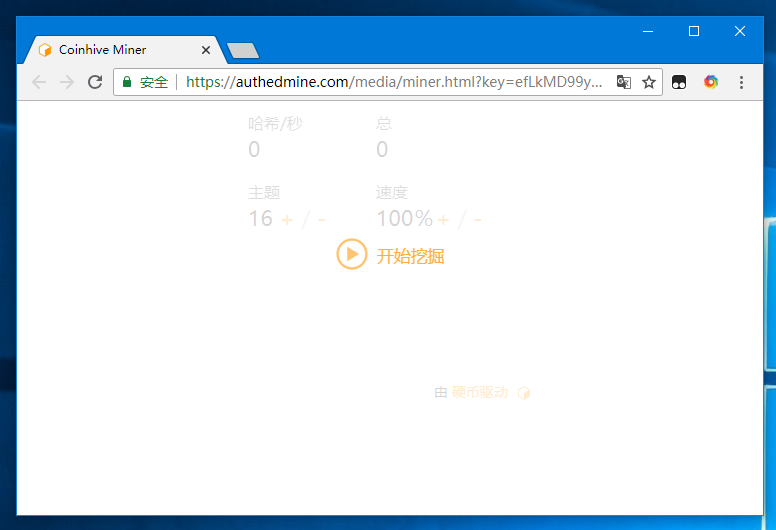Click the browser forward arrow
Viewport: 776px width, 530px height.
pyautogui.click(x=67, y=82)
